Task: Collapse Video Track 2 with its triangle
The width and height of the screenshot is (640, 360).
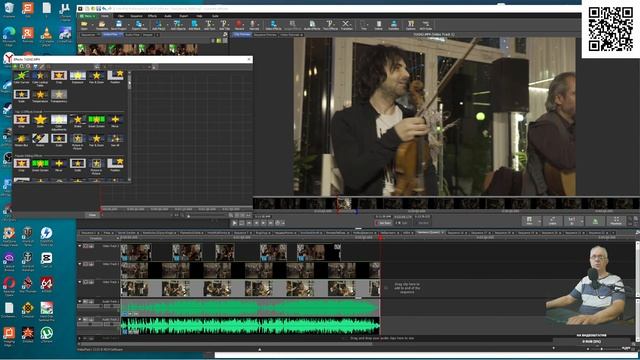Action: click(x=80, y=264)
